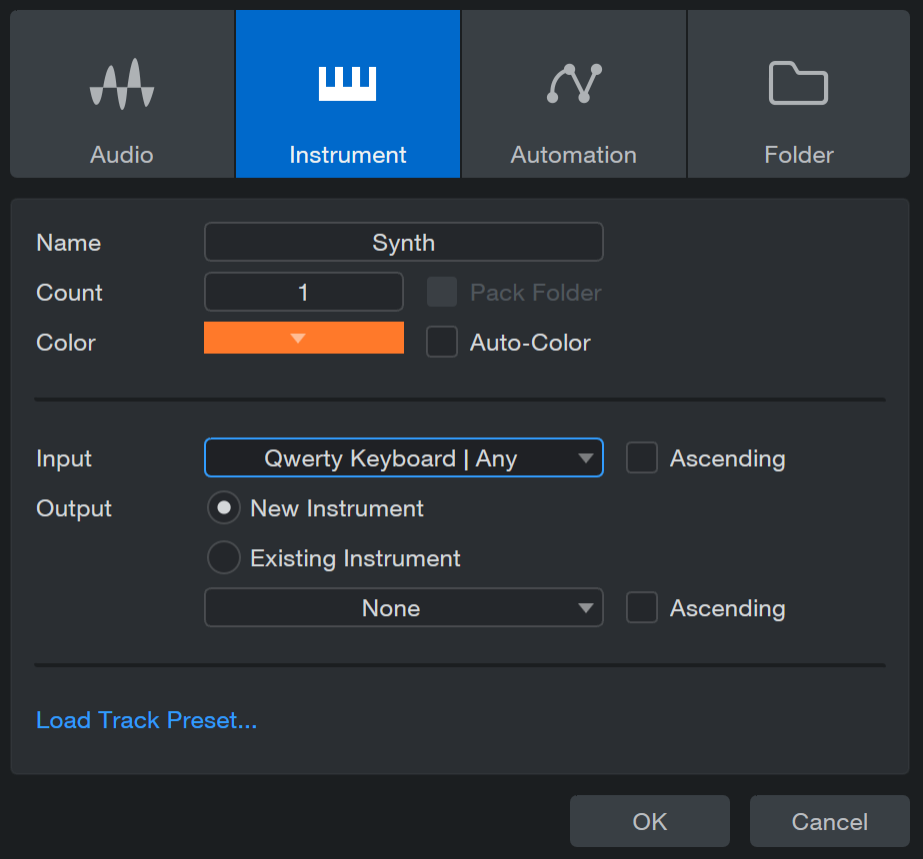The height and width of the screenshot is (859, 923).
Task: Select the New Instrument radio button
Action: [224, 508]
